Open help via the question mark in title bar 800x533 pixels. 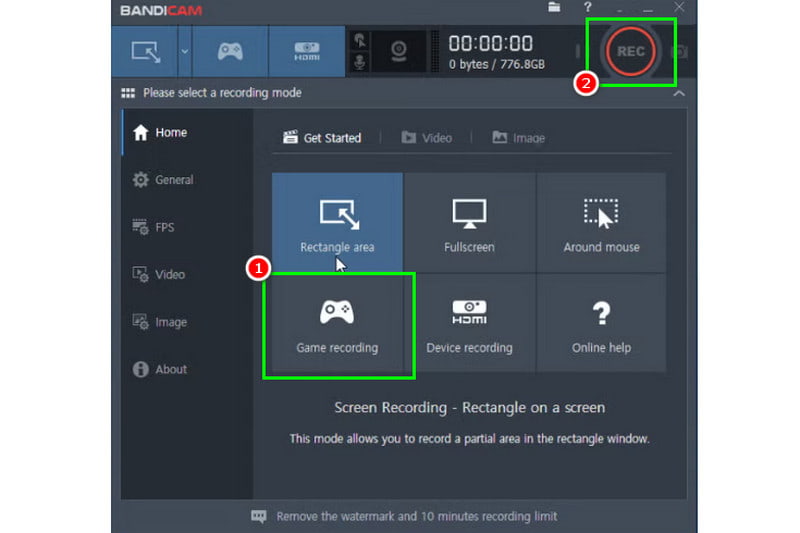587,7
